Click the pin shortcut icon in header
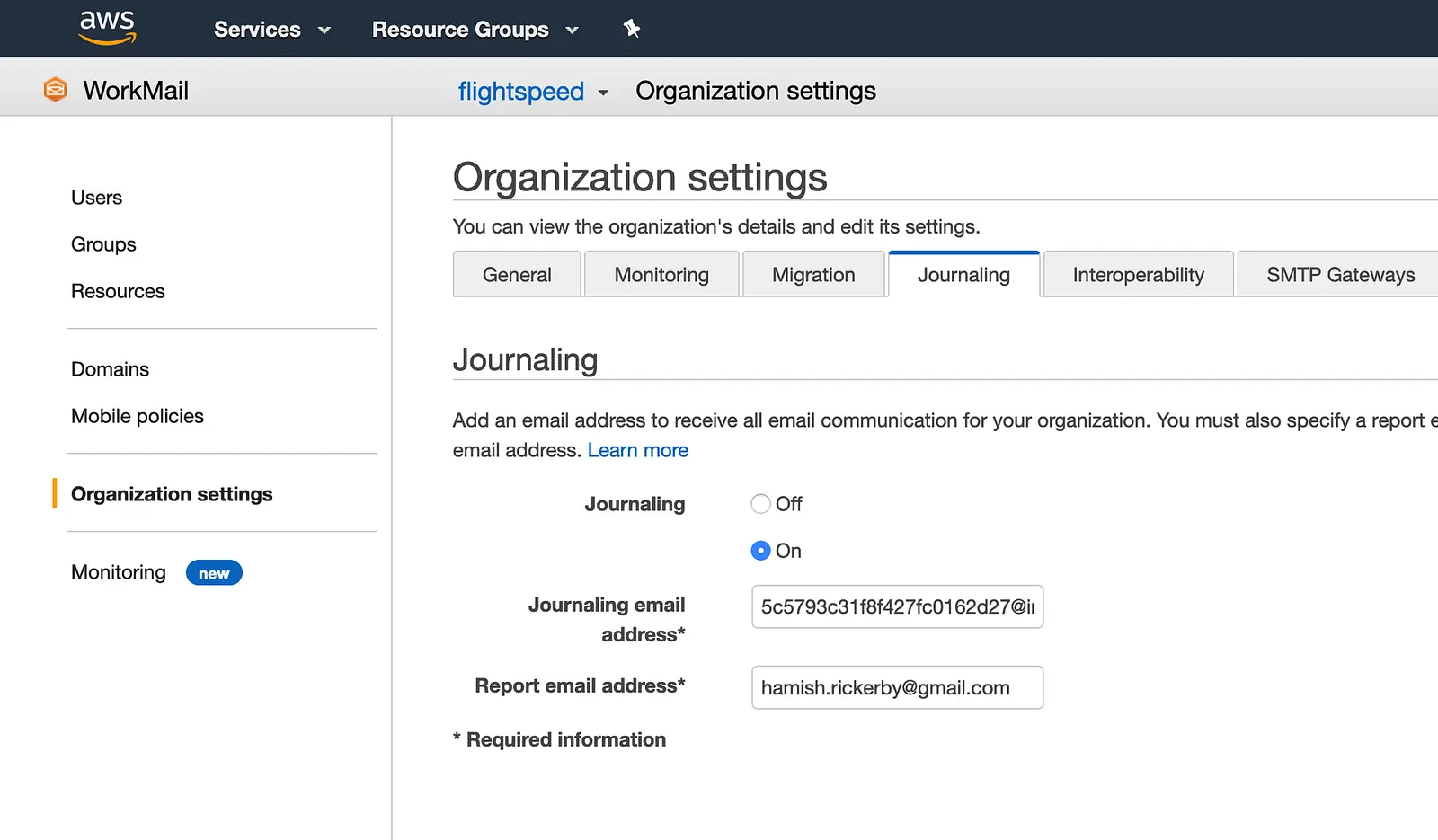1438x840 pixels. [x=632, y=29]
